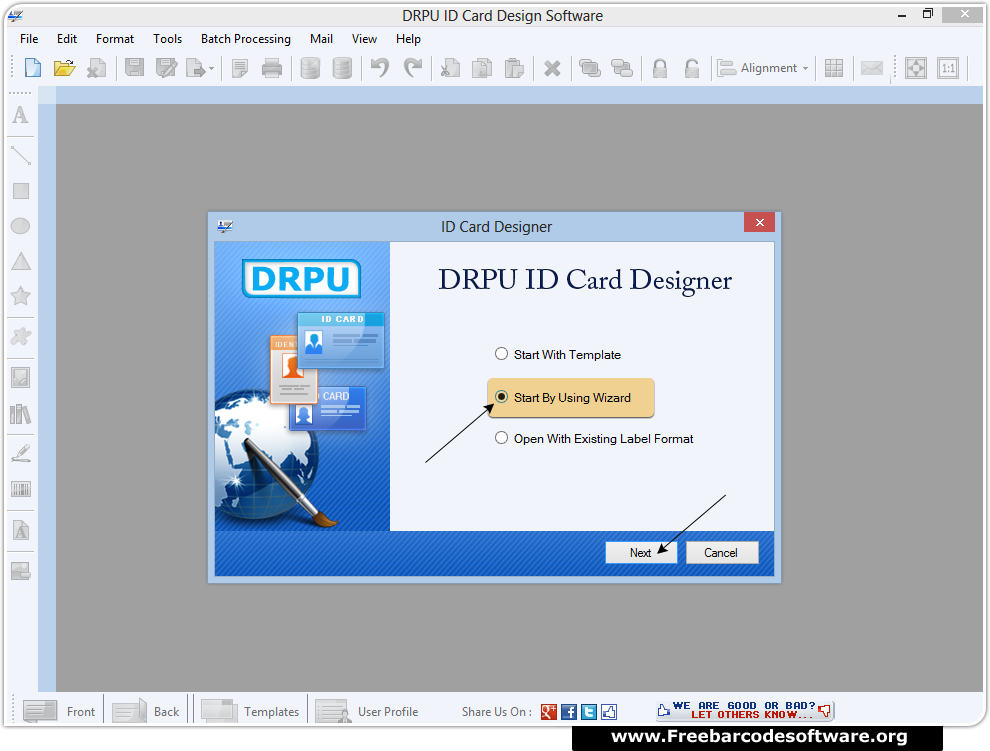Click the send-to-back layers icon

(x=622, y=68)
